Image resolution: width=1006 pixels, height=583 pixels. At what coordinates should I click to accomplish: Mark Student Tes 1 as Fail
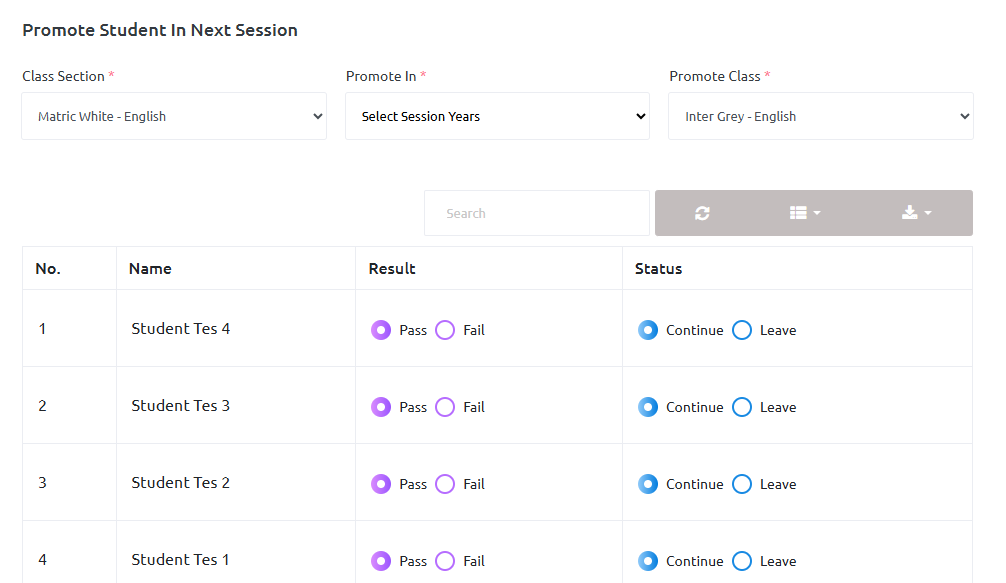tap(445, 561)
